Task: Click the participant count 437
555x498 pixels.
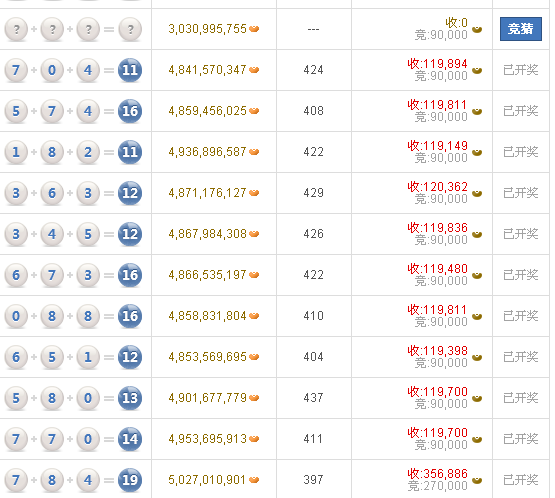Action: pos(313,398)
